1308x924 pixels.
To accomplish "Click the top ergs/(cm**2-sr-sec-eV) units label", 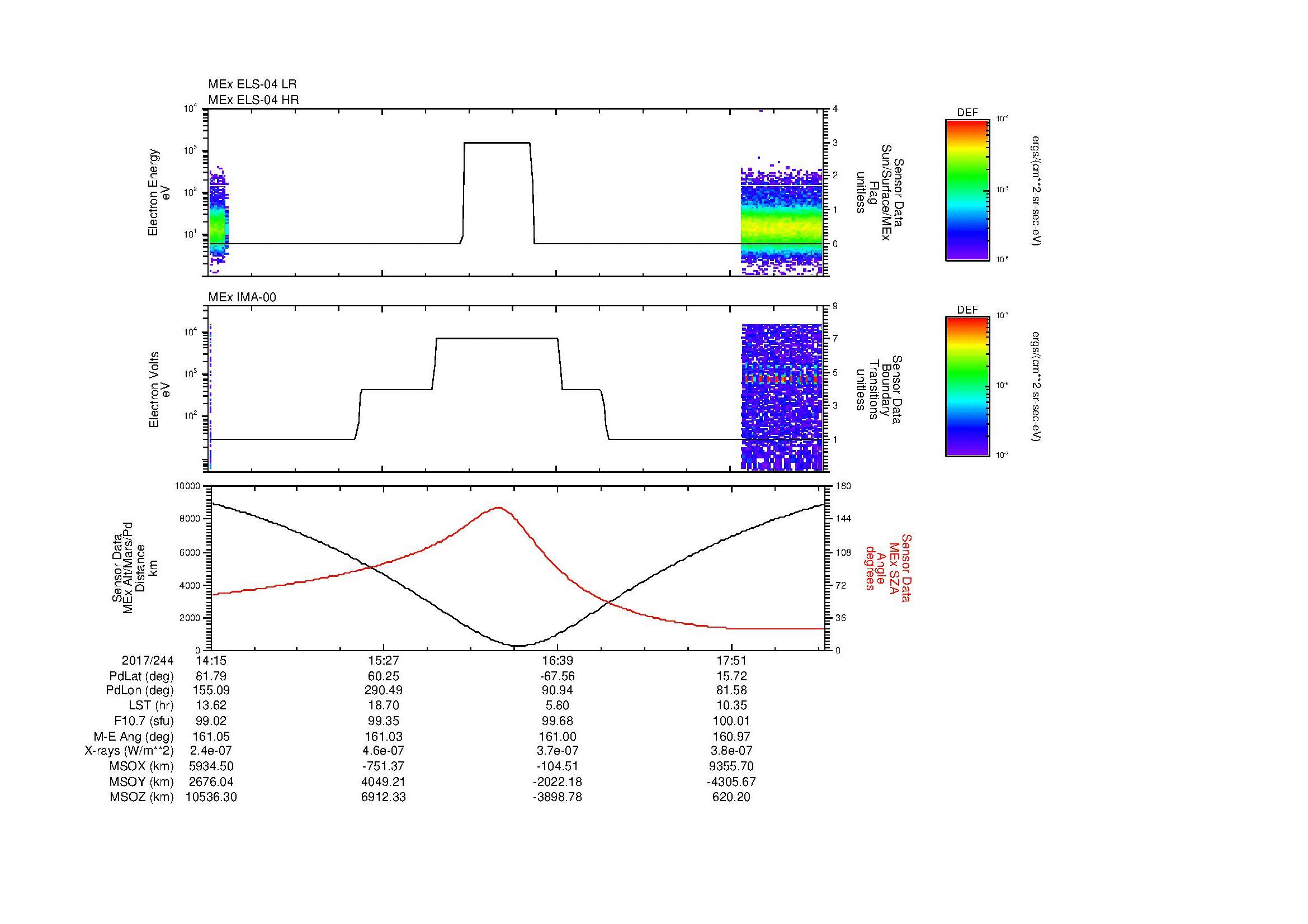I will (1035, 191).
